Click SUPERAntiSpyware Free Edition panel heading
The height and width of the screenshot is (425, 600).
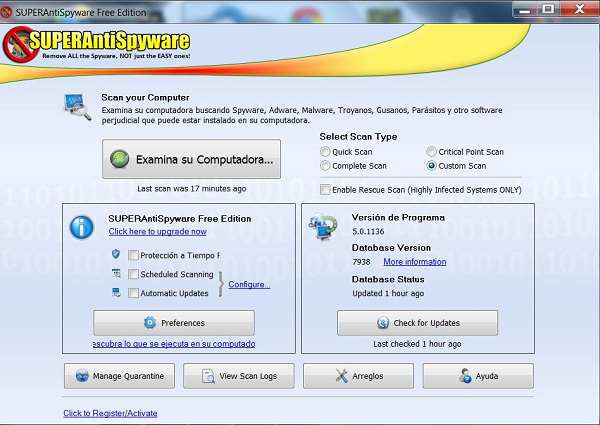coord(180,218)
